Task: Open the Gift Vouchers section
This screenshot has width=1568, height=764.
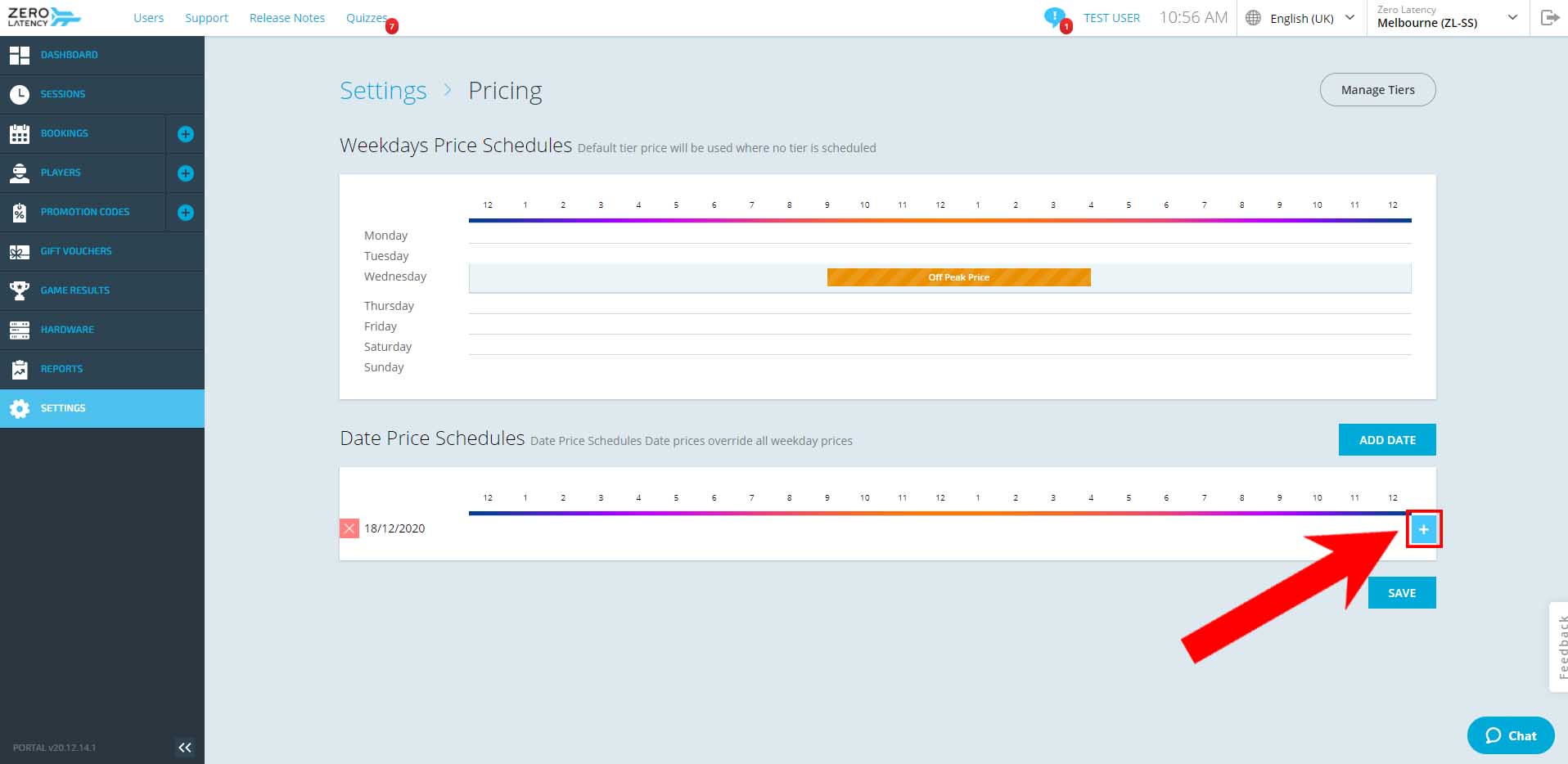Action: point(102,251)
